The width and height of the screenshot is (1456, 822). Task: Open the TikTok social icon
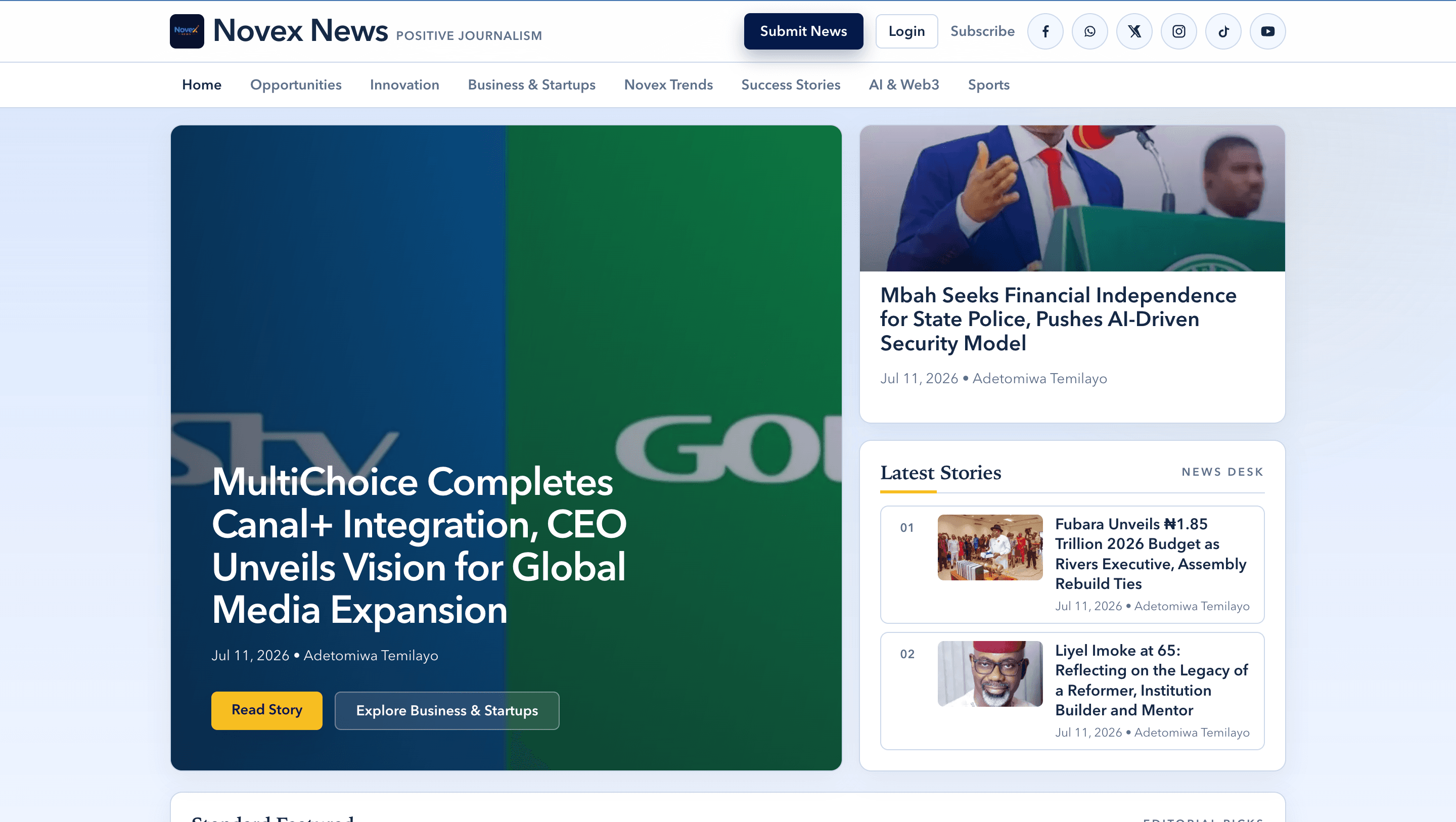click(1223, 31)
